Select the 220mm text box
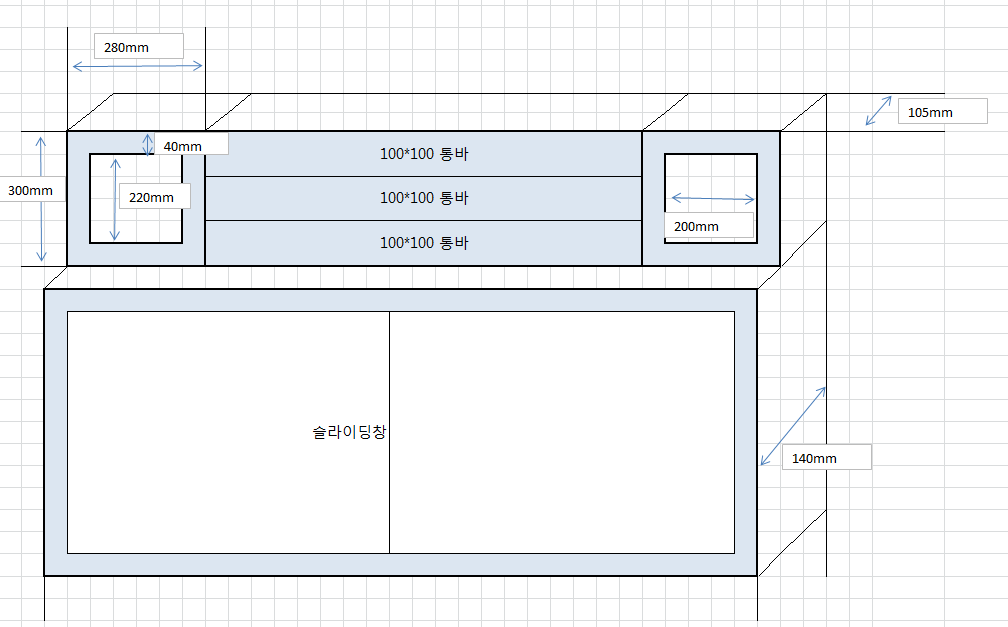This screenshot has height=627, width=1008. [x=154, y=197]
